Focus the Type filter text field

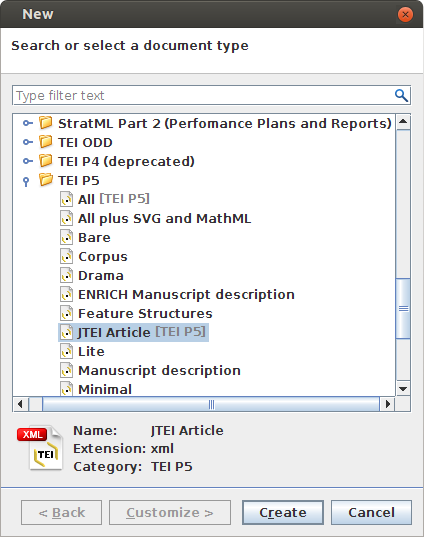point(204,96)
